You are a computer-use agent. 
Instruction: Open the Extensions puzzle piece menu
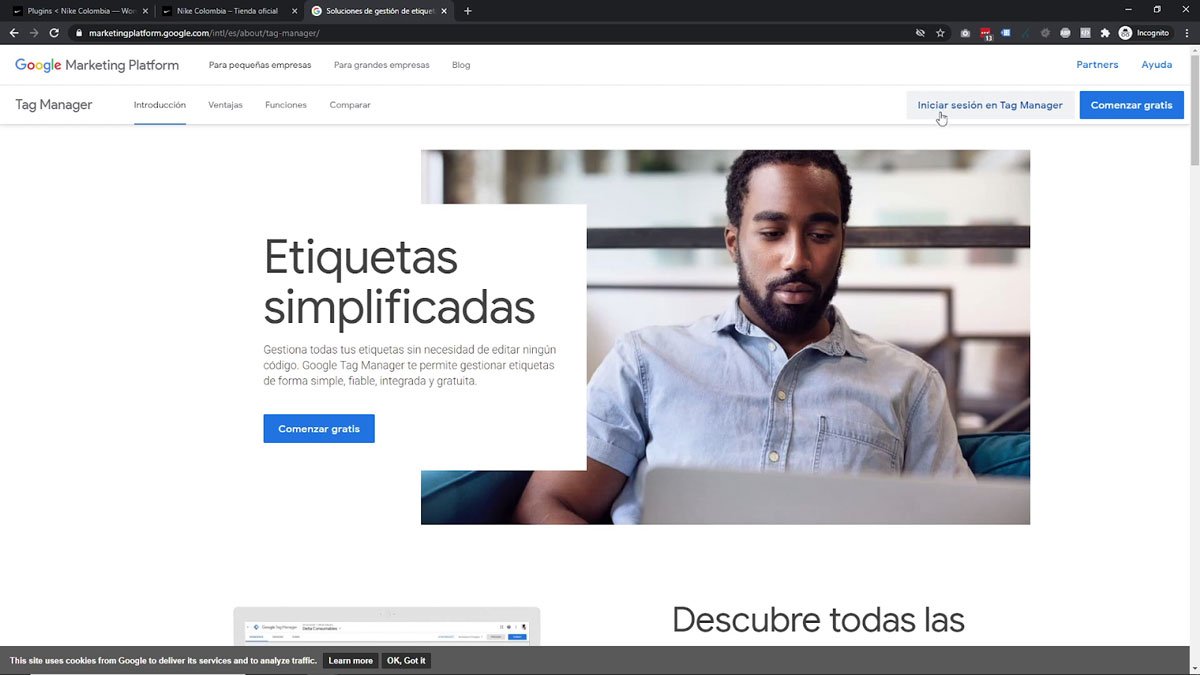click(x=1105, y=33)
